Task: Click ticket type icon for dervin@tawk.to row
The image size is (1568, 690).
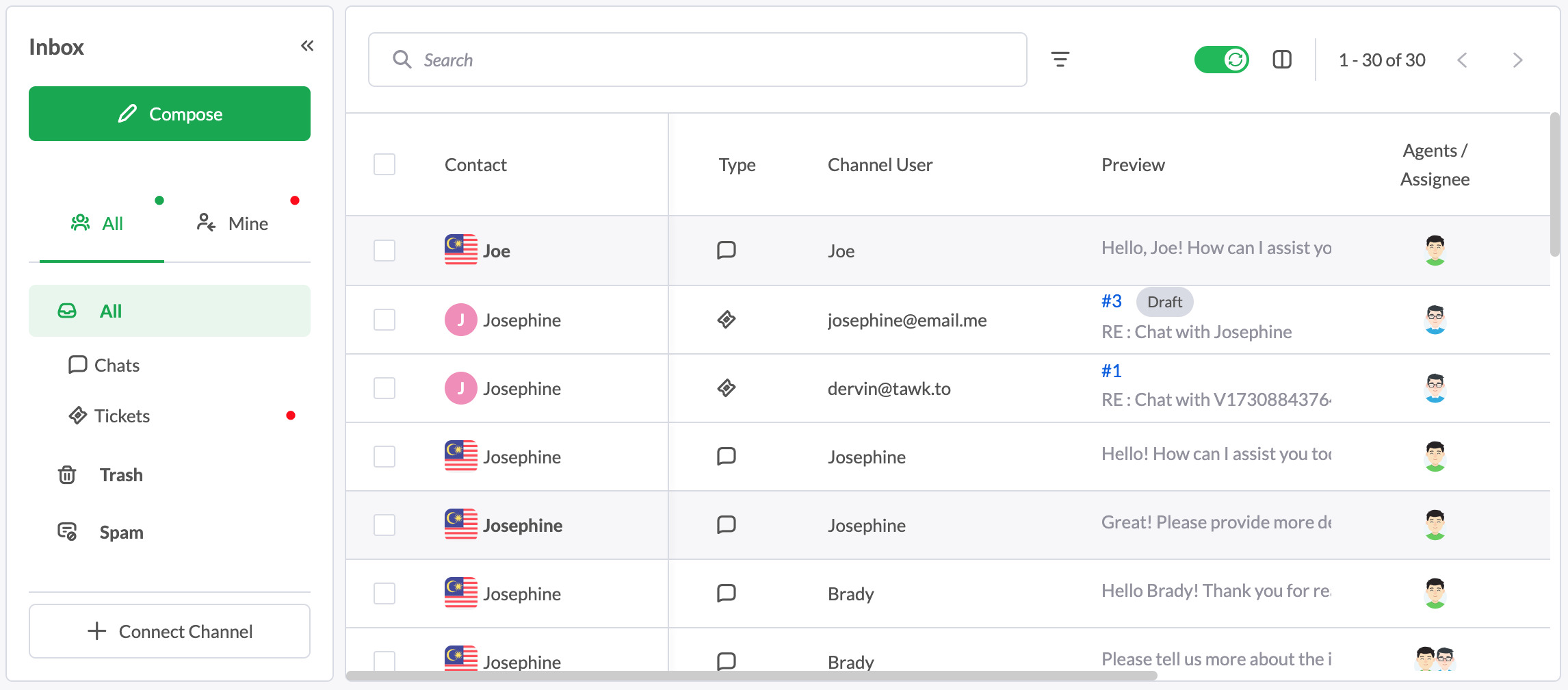Action: (x=726, y=388)
